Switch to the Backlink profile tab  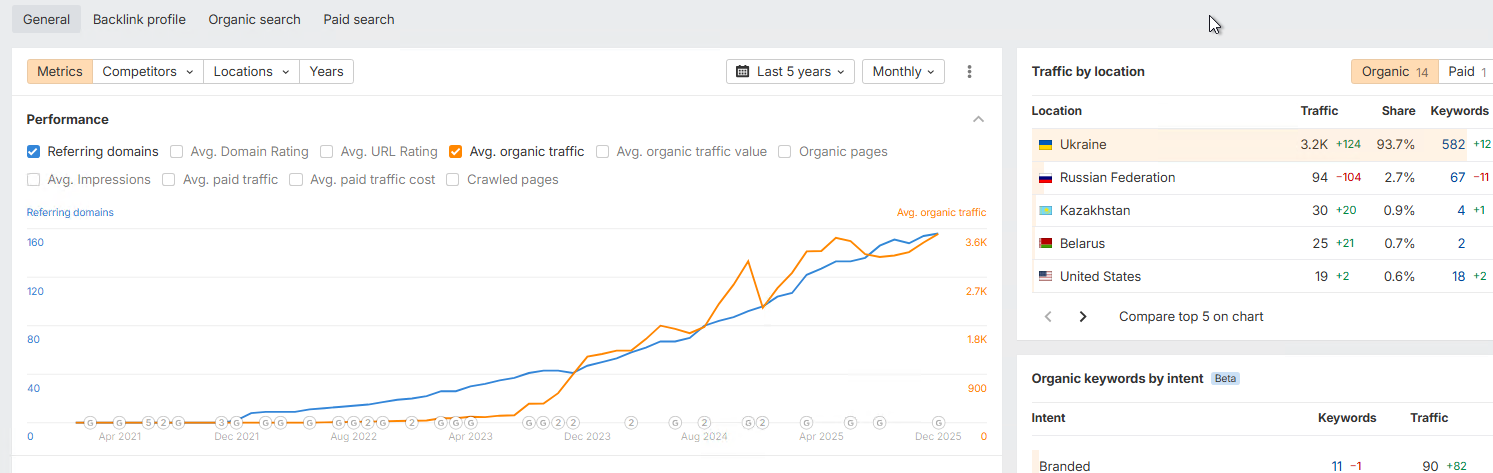139,19
